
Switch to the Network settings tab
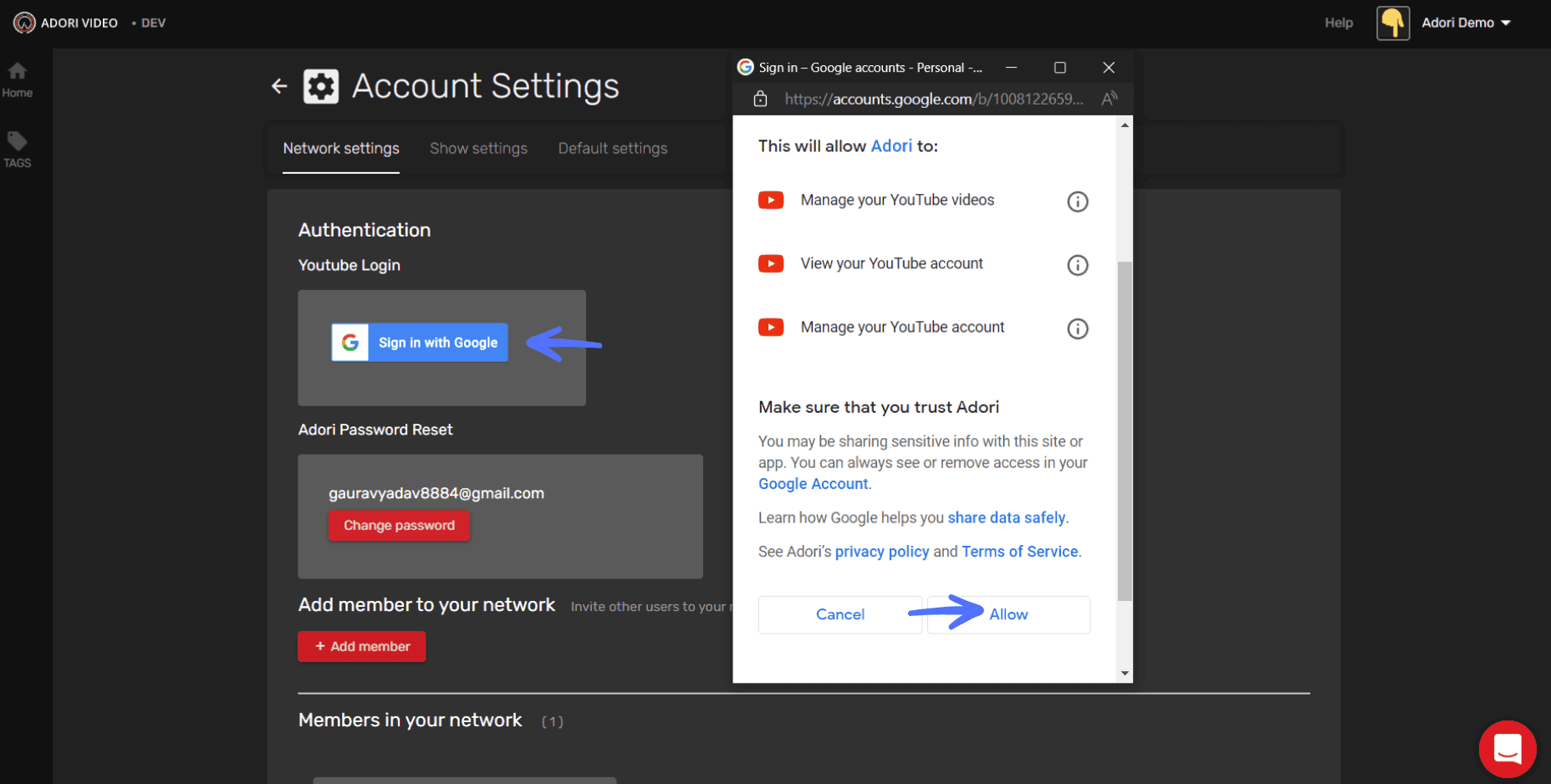click(x=341, y=149)
